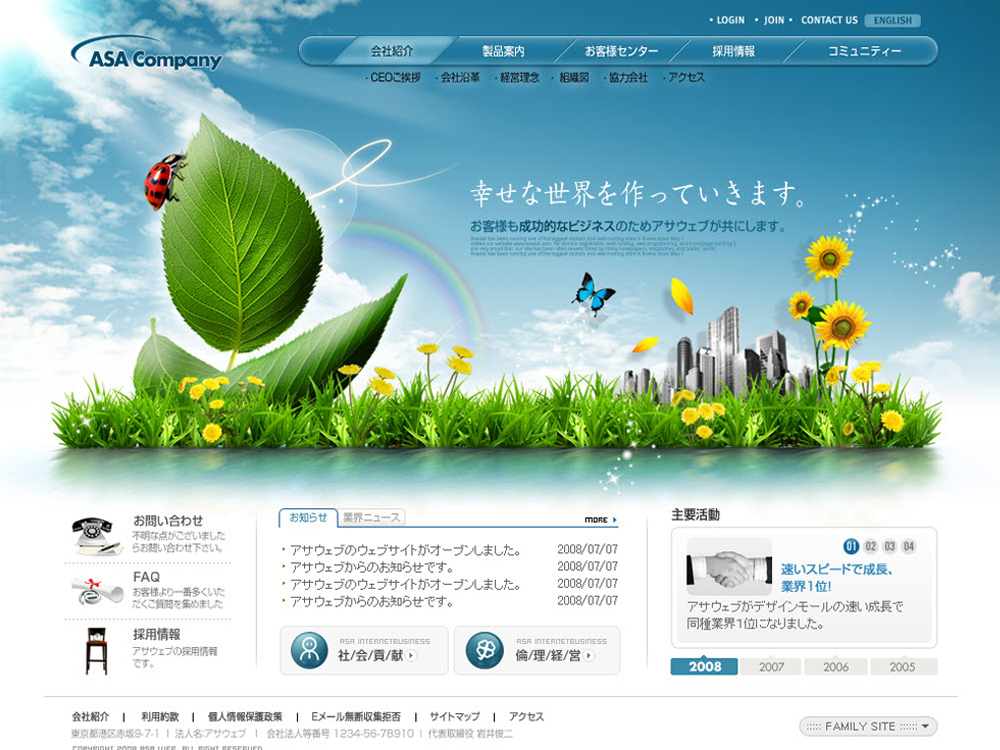Open the FAMILY SITE dropdown
Viewport: 1000px width, 750px height.
(x=868, y=726)
